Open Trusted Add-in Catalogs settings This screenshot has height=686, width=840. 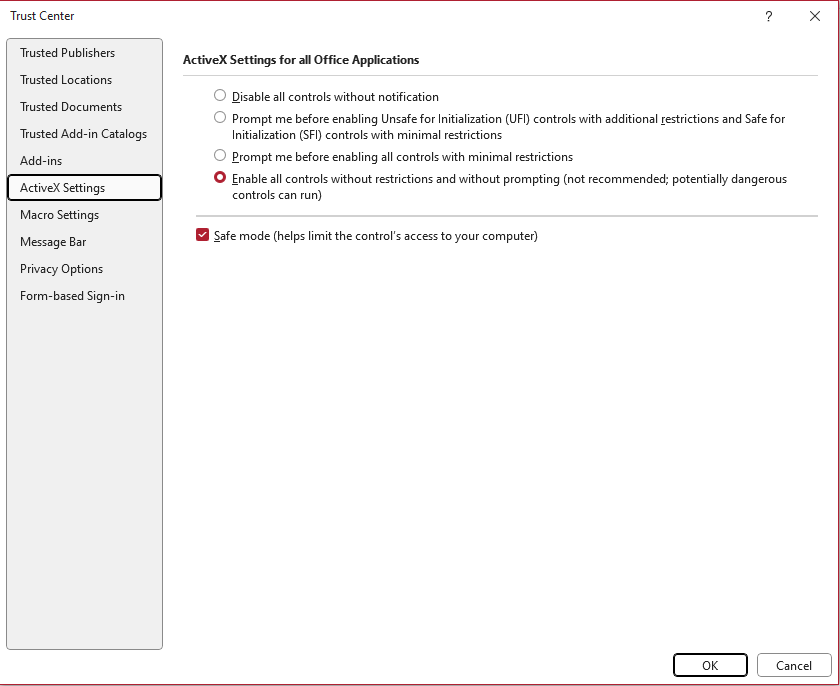coord(83,134)
